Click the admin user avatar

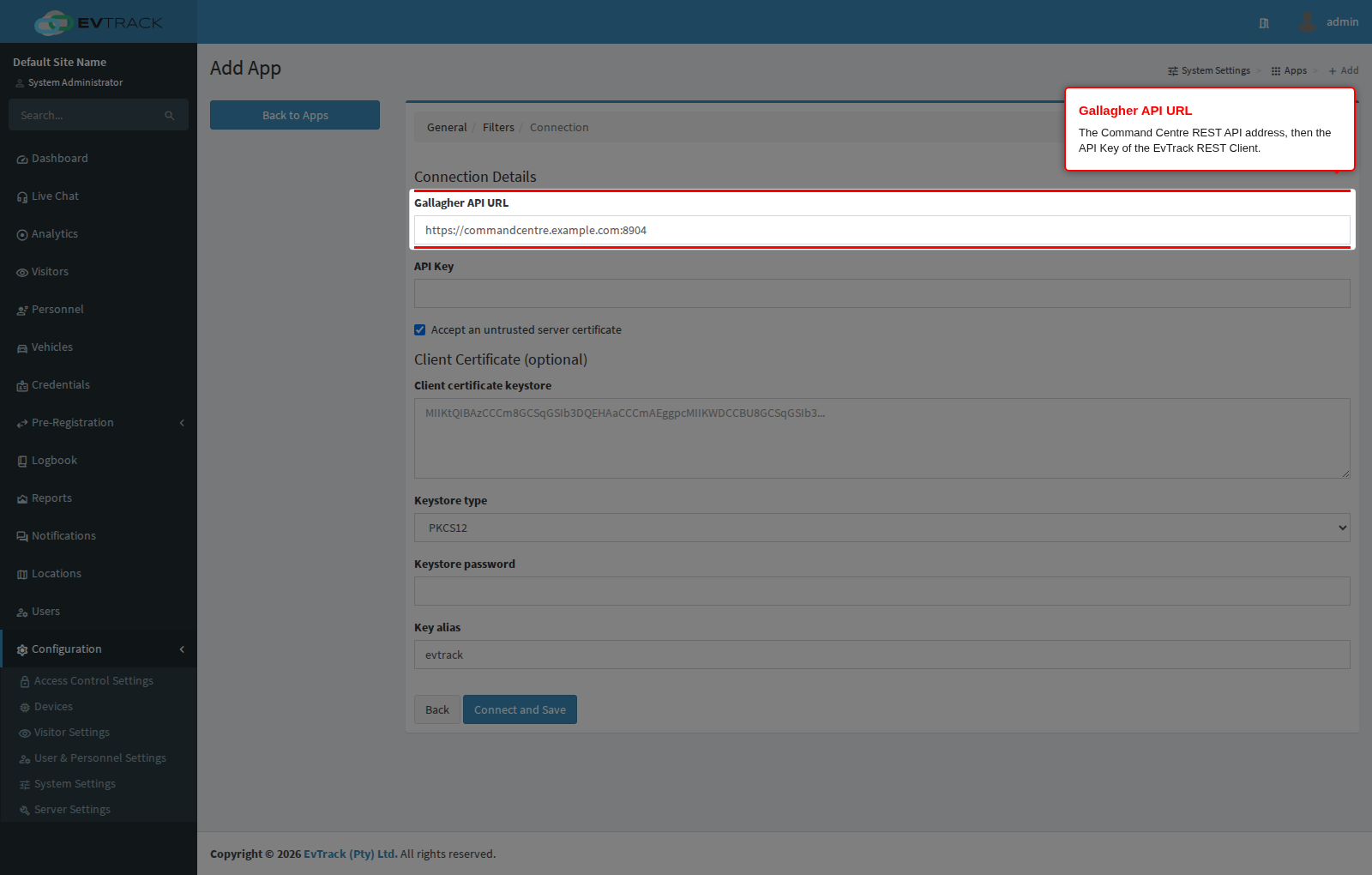coord(1307,22)
